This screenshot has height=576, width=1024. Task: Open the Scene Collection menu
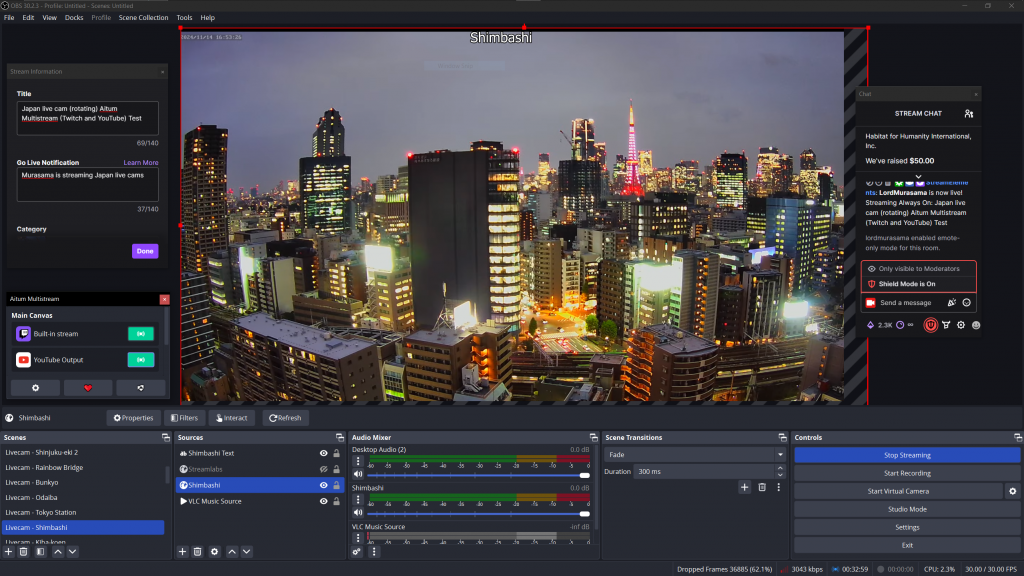tap(144, 18)
